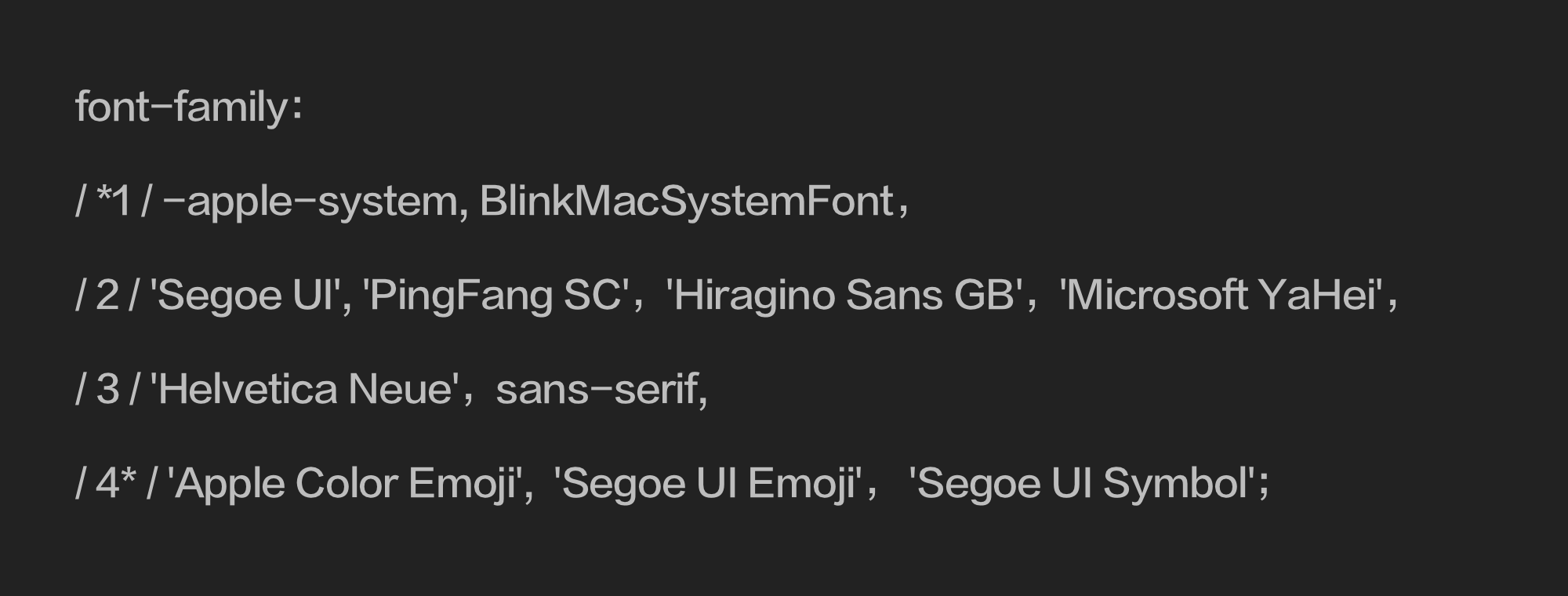Screen dimensions: 1568x596
Task: Click the '/ 2 /' comment marker
Action: point(107,295)
